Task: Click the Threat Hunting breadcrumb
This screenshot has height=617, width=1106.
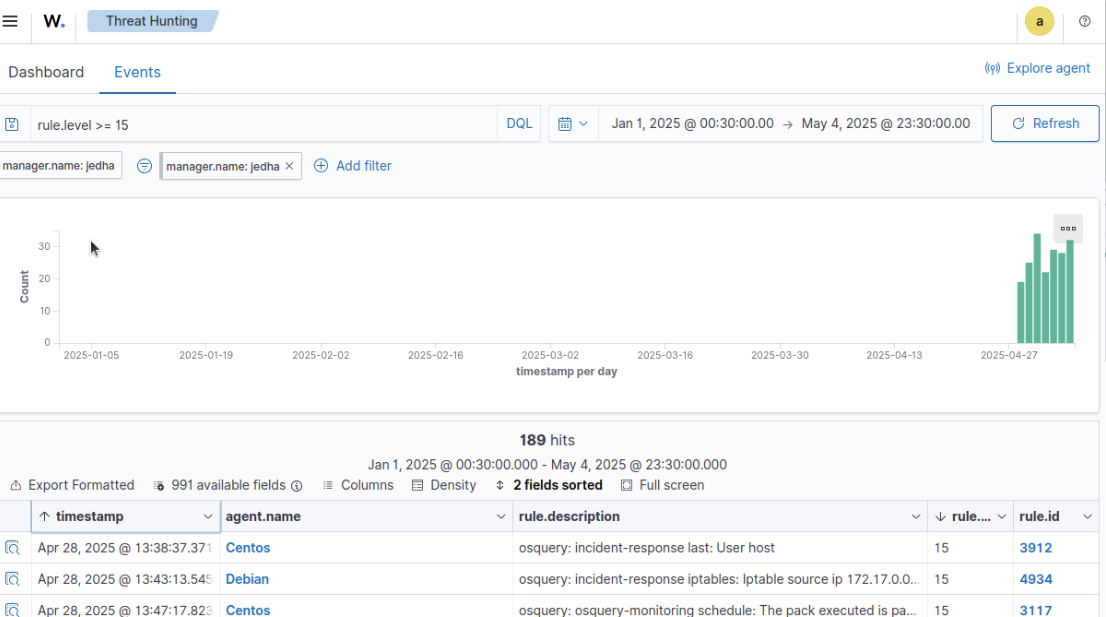Action: click(x=152, y=21)
